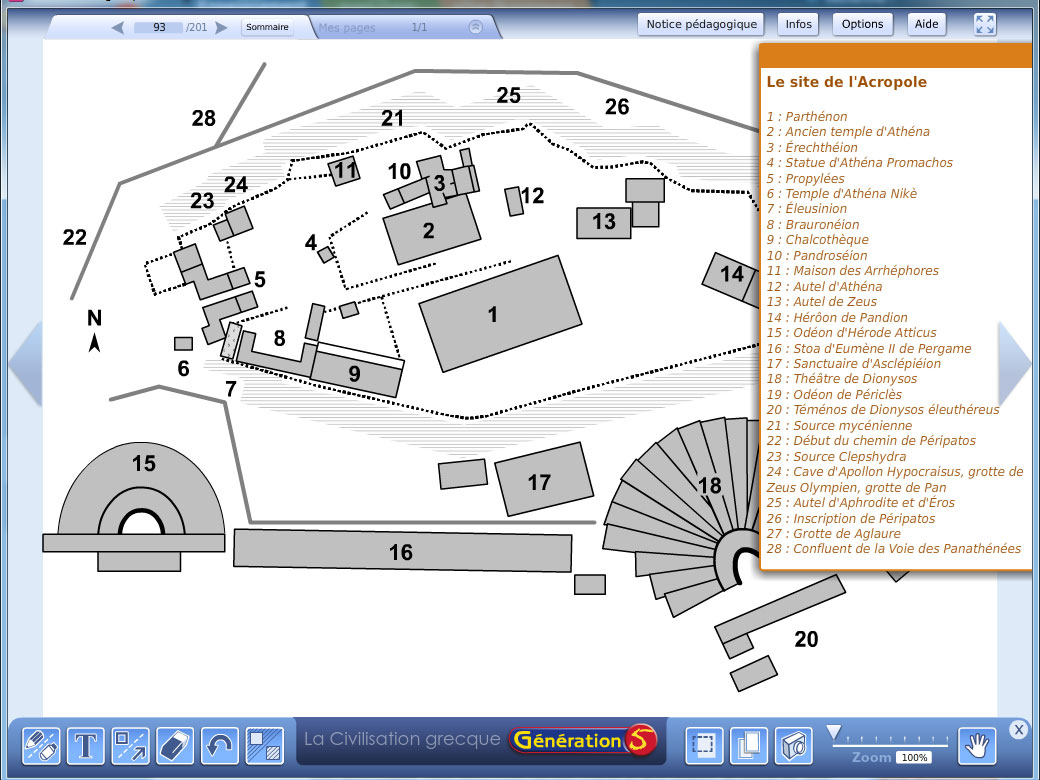Expand the Mes pages tab options
Viewport: 1040px width, 780px height.
pos(476,28)
